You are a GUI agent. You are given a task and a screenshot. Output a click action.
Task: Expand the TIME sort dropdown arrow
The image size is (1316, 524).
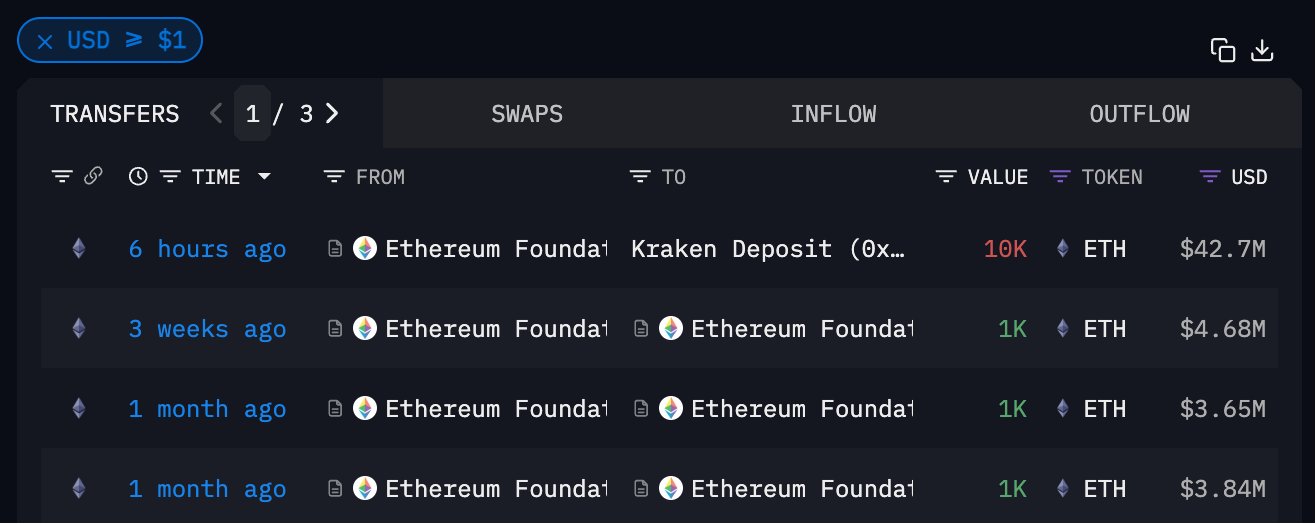[265, 177]
